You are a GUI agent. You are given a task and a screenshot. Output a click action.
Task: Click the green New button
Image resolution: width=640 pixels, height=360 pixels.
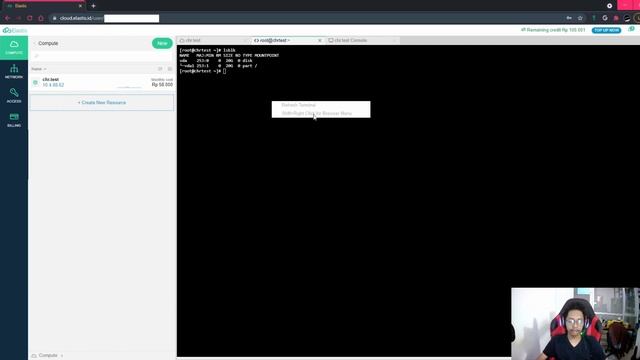point(162,43)
